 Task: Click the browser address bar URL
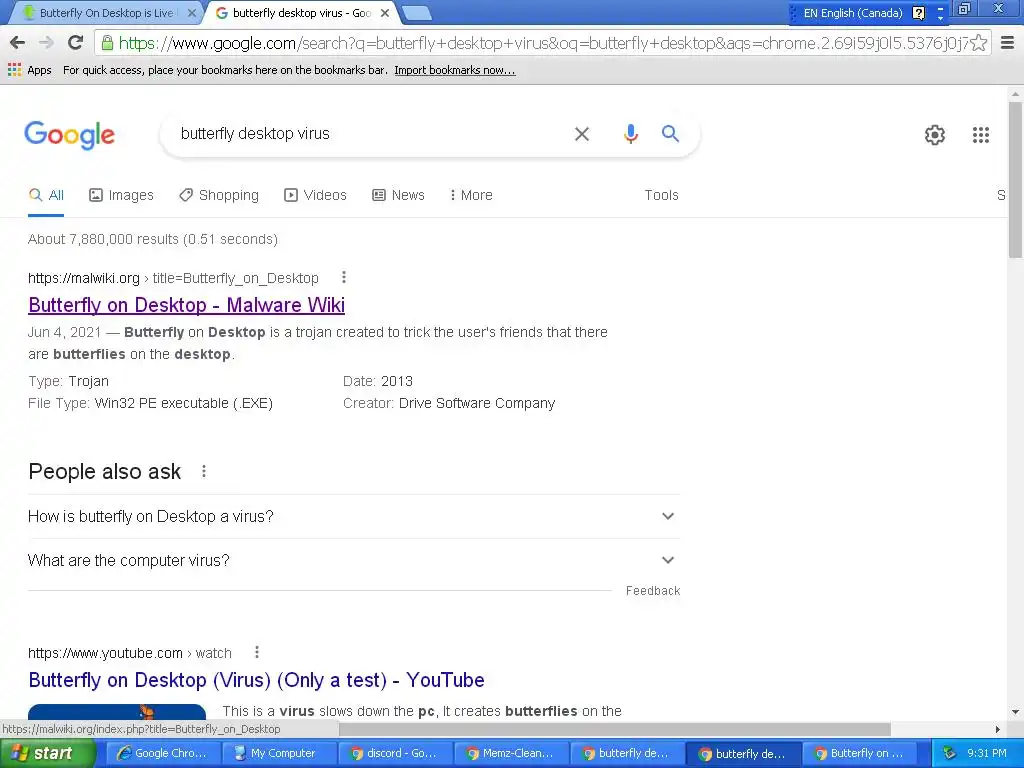[x=543, y=43]
